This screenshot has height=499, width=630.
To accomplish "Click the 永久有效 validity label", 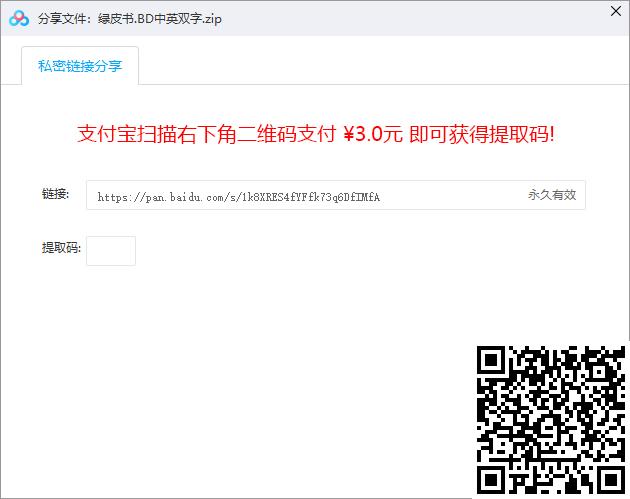I will (552, 195).
